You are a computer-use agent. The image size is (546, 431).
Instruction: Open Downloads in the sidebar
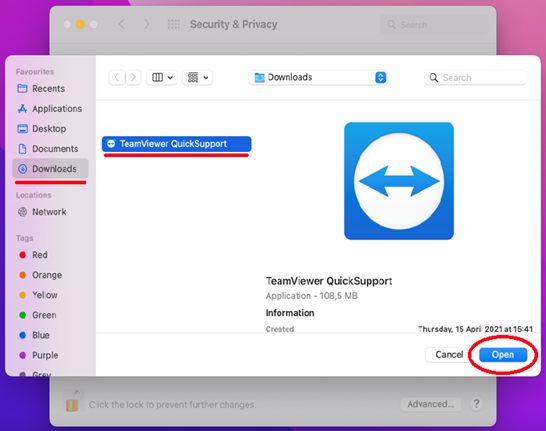pos(50,169)
